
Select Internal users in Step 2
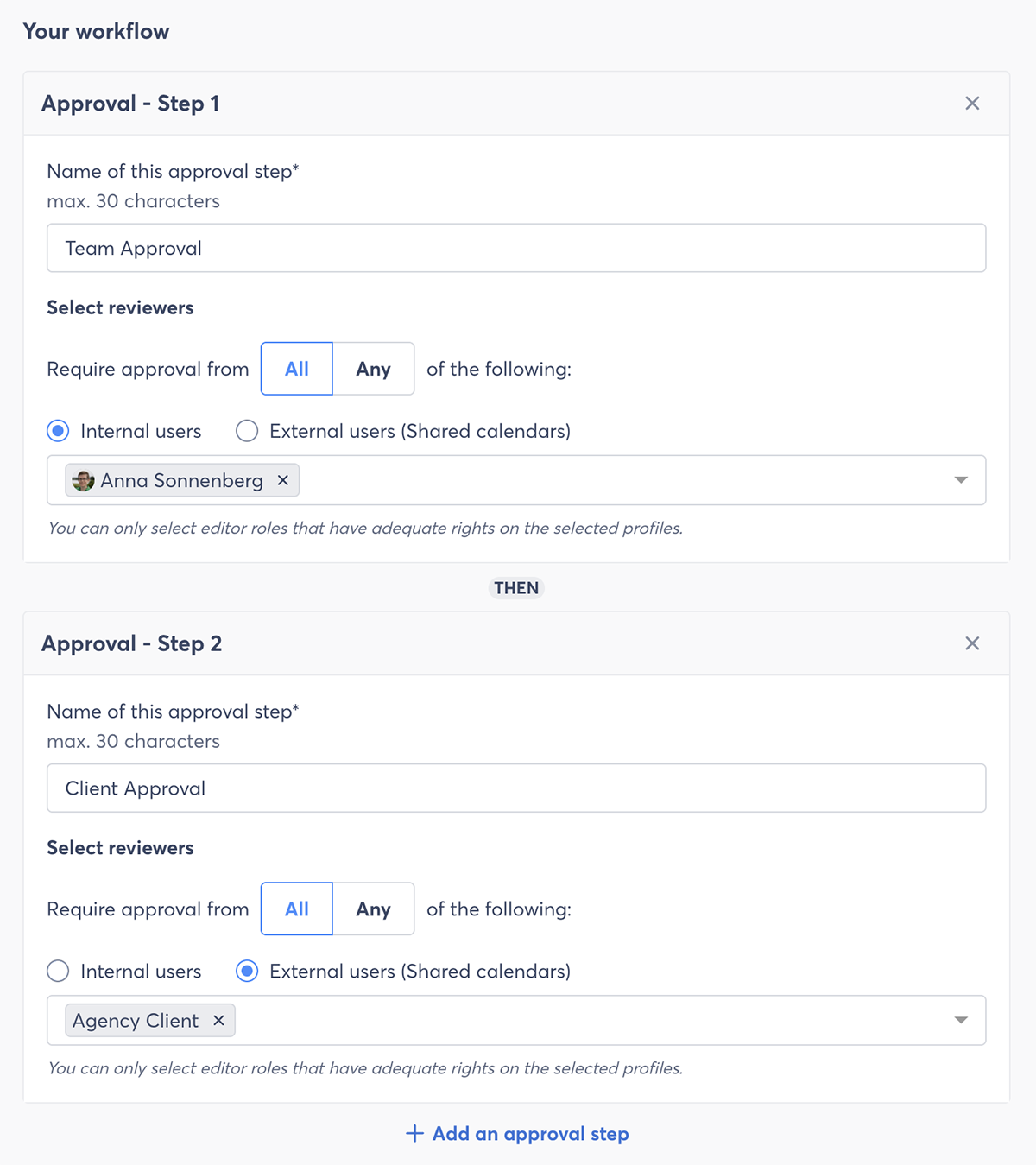click(58, 972)
